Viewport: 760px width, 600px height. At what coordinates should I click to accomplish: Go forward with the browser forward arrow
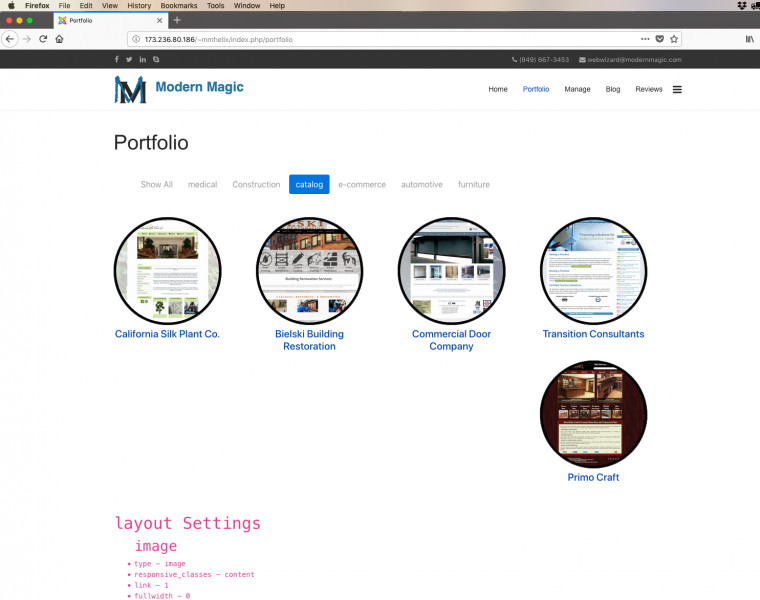[x=27, y=39]
